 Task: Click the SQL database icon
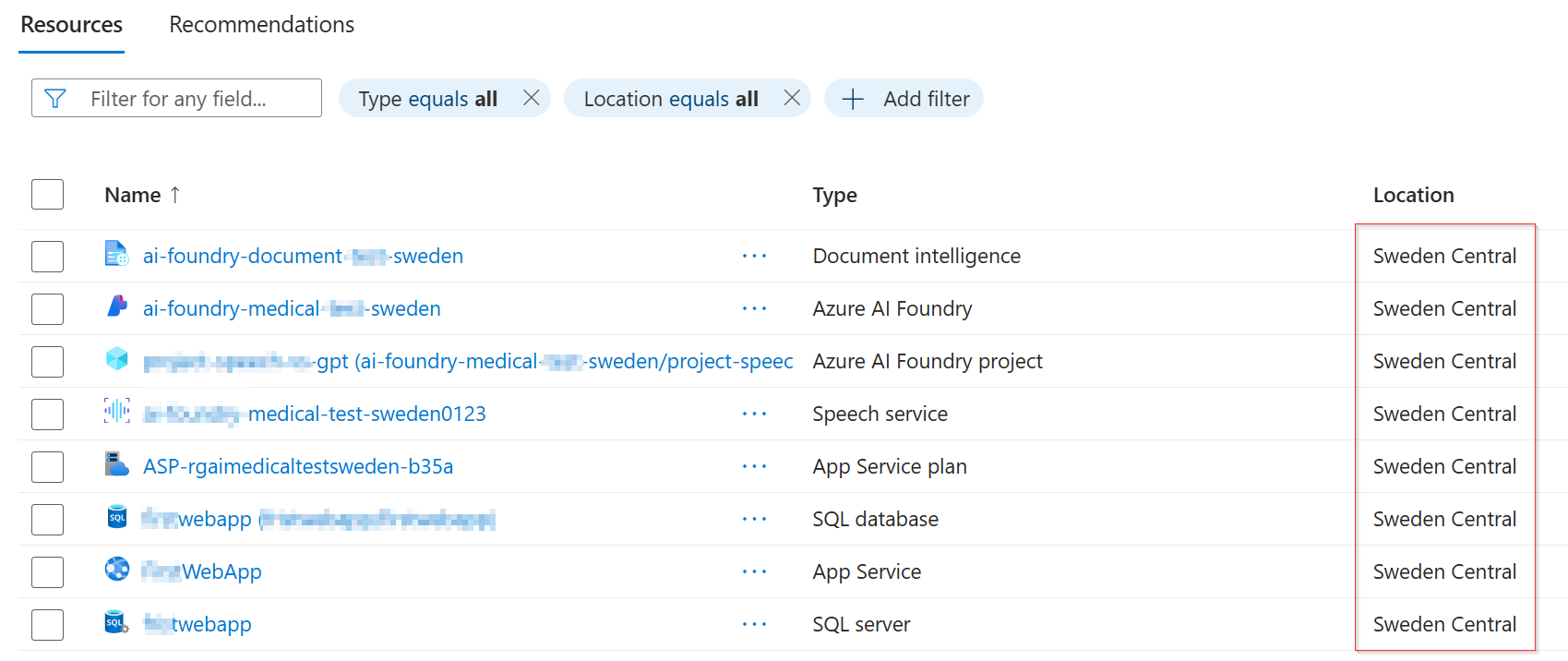(116, 516)
